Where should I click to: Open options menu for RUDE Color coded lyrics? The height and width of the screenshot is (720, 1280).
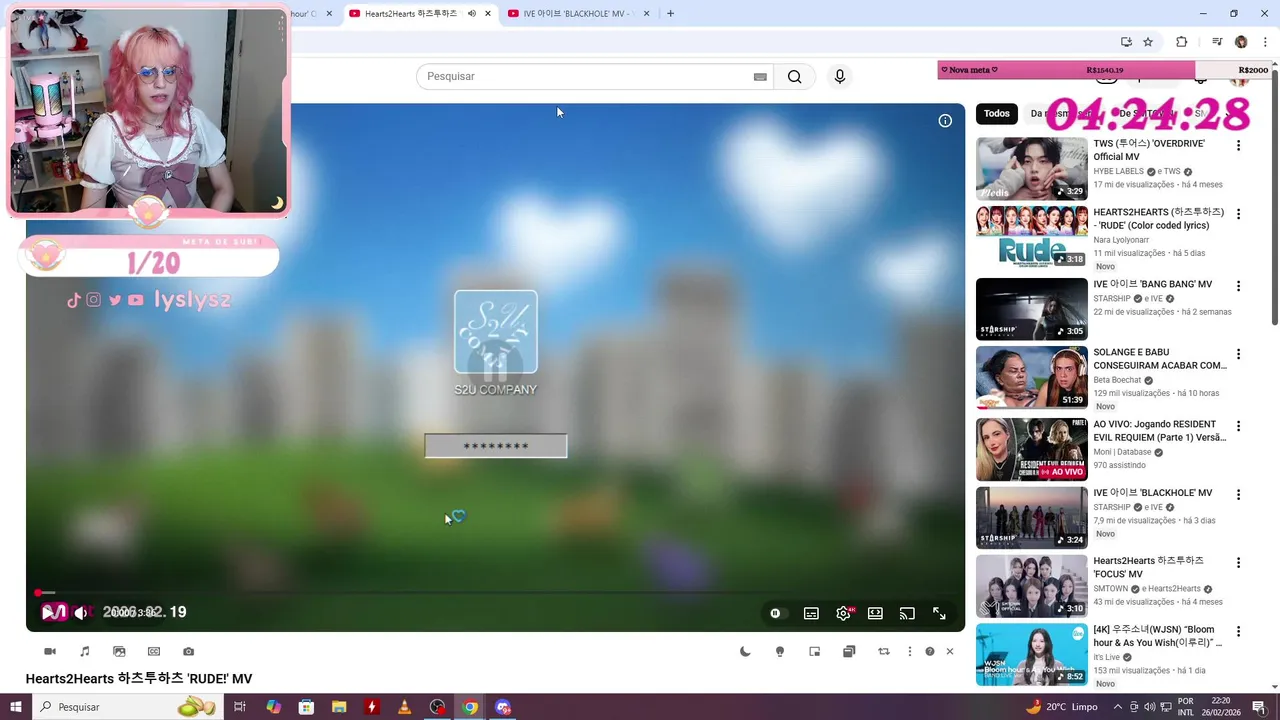tap(1238, 214)
